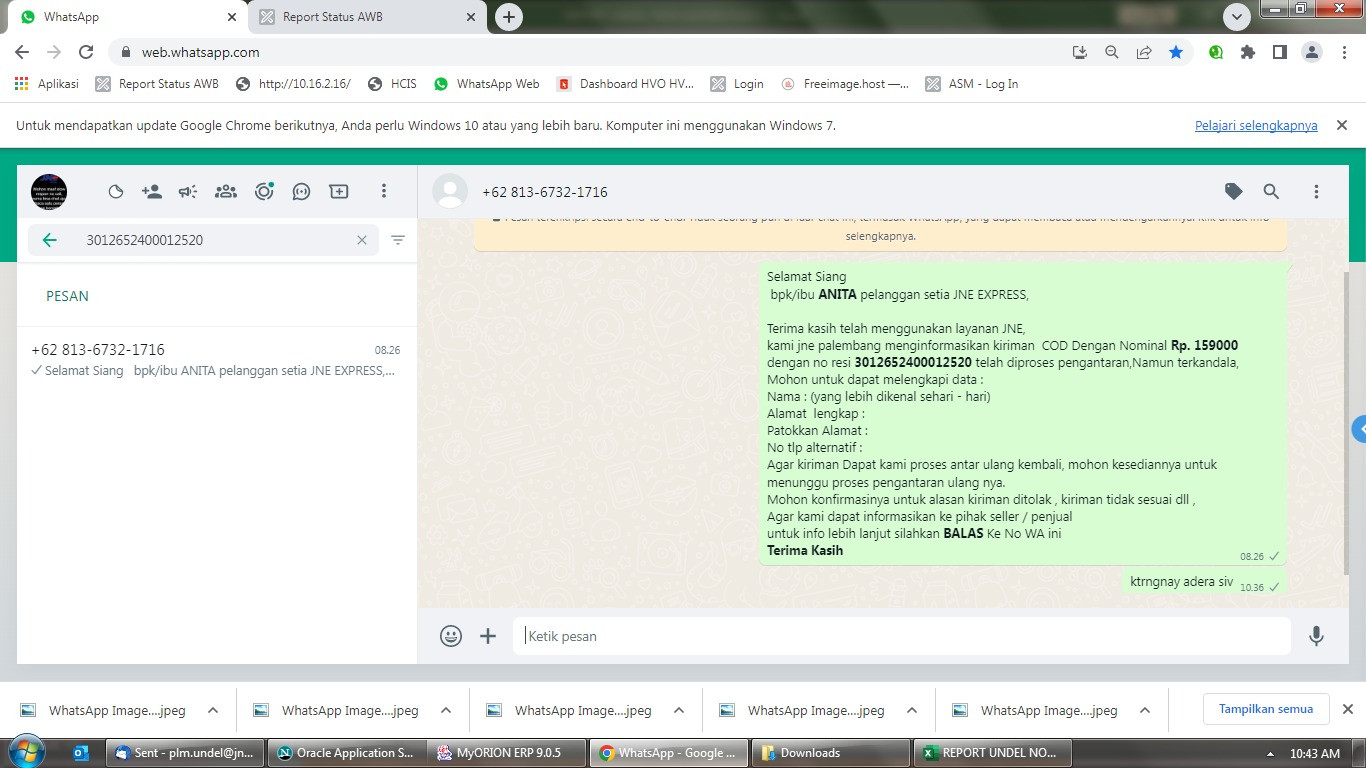The image size is (1366, 768).
Task: Start a new chat with plus icon
Action: pyautogui.click(x=339, y=191)
